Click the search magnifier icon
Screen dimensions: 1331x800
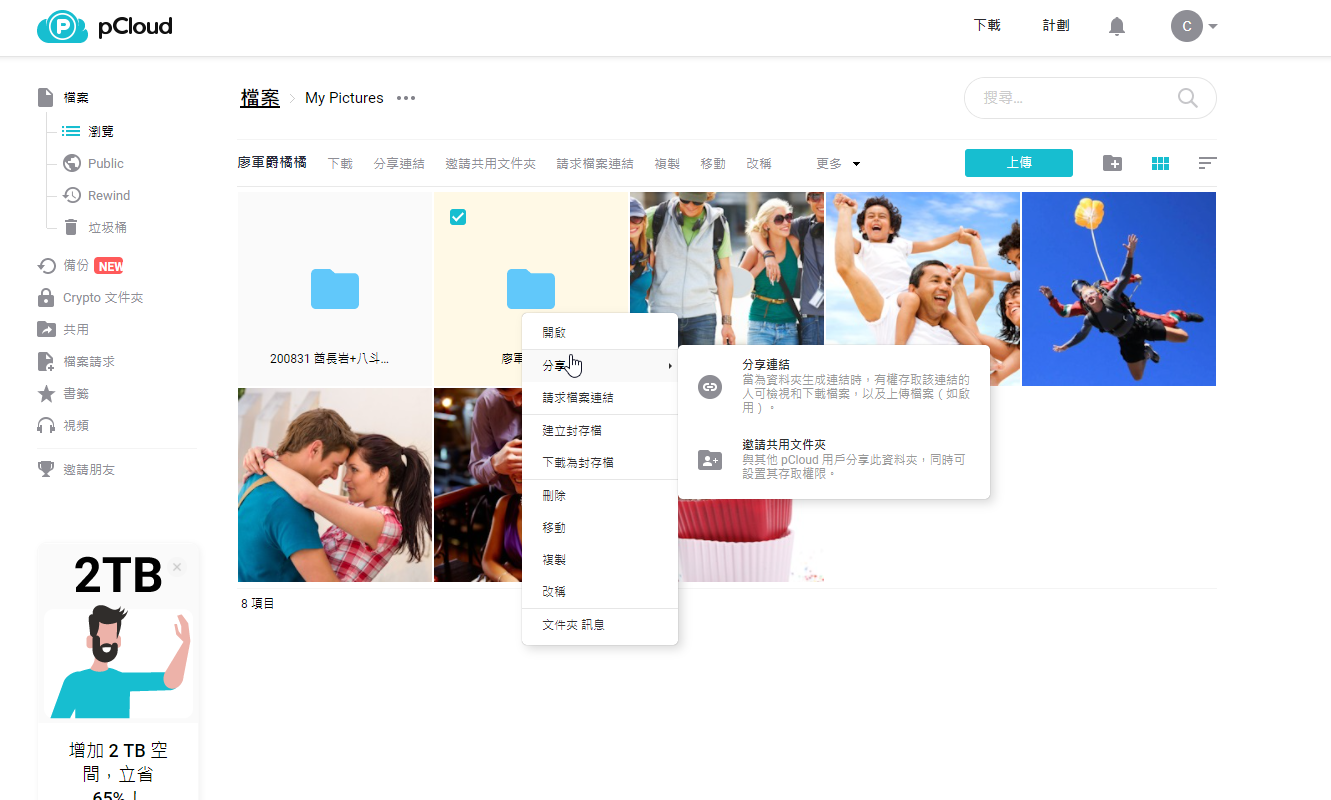(x=1187, y=98)
